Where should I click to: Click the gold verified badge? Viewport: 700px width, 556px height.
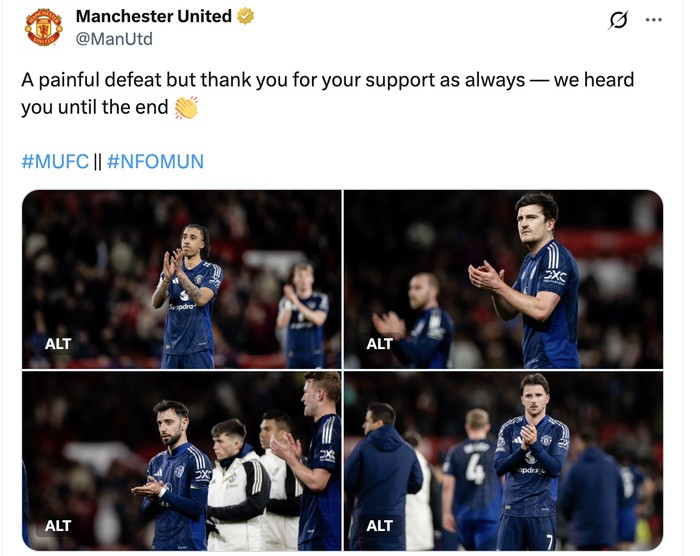(246, 16)
